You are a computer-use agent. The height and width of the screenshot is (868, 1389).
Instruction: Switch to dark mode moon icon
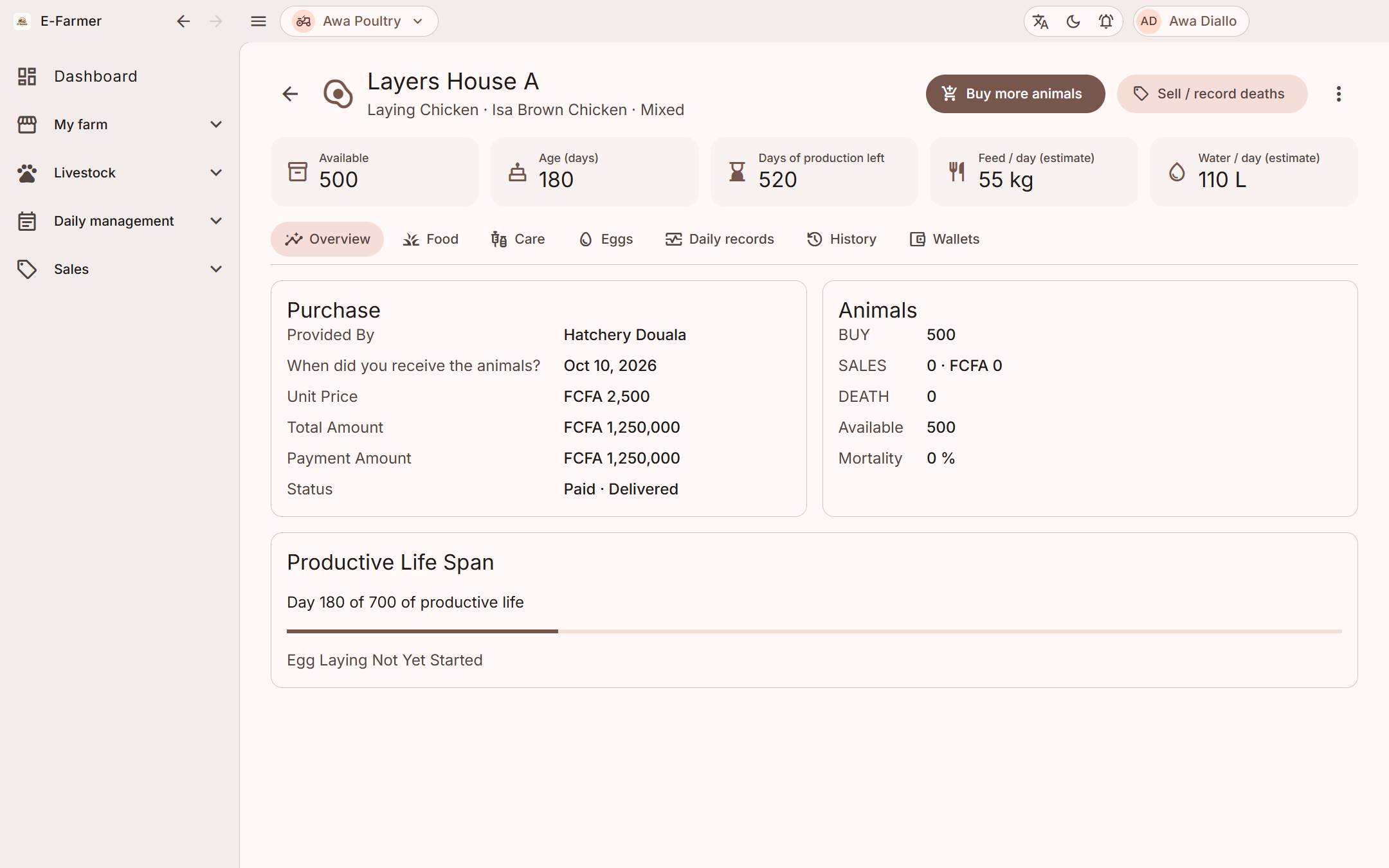(x=1073, y=21)
